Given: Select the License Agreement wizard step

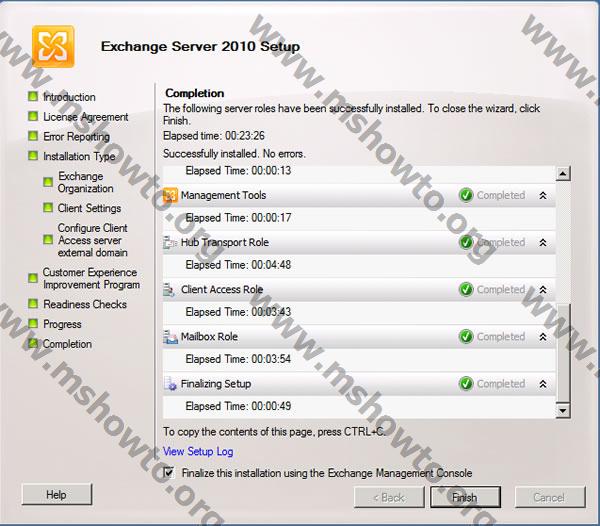Looking at the screenshot, I should pyautogui.click(x=86, y=117).
